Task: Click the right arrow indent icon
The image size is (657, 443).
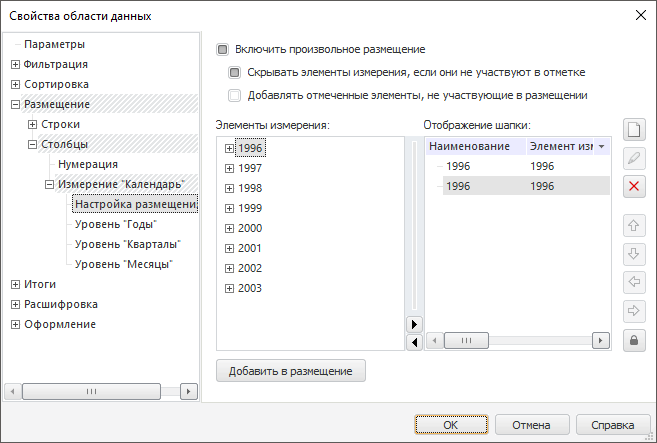Action: [633, 310]
